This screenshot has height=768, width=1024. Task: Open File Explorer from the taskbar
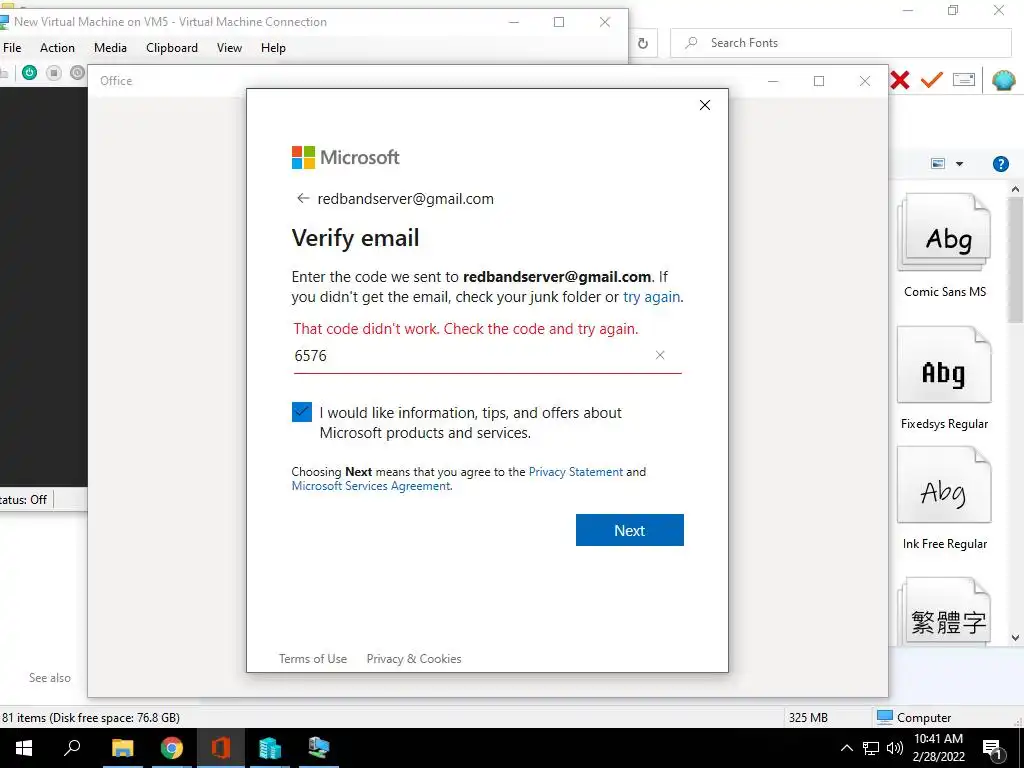(122, 748)
